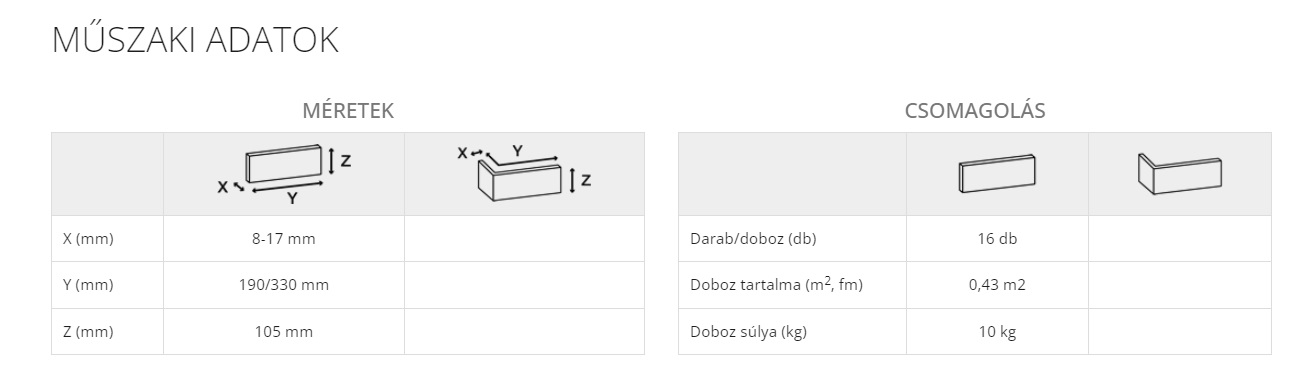
Task: Click the 10 kg value cell
Action: coord(997,331)
